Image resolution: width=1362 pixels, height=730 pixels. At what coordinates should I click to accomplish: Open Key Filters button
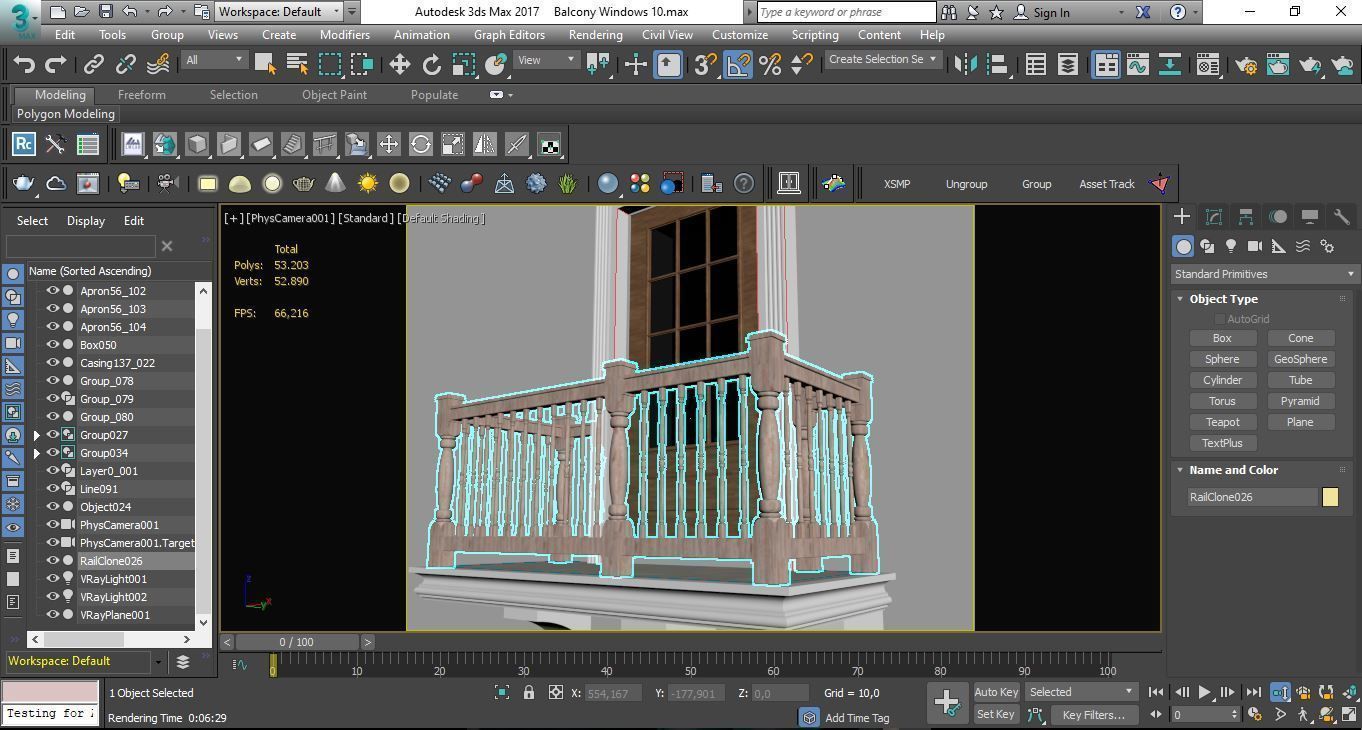click(1093, 715)
